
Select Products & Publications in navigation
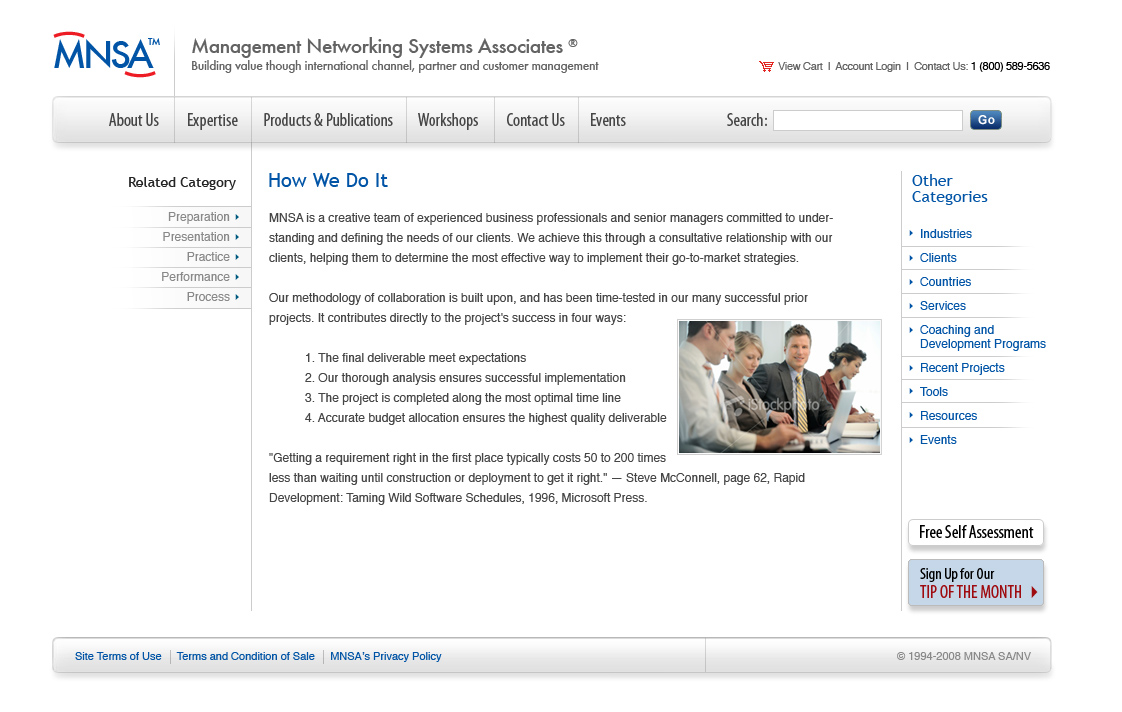[328, 120]
